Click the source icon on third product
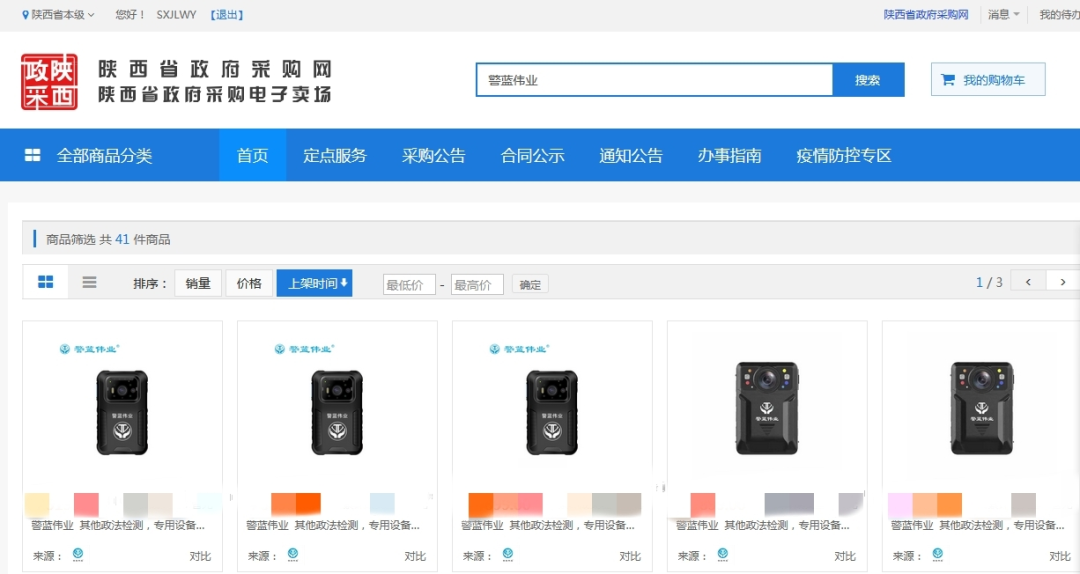1080x574 pixels. point(508,554)
